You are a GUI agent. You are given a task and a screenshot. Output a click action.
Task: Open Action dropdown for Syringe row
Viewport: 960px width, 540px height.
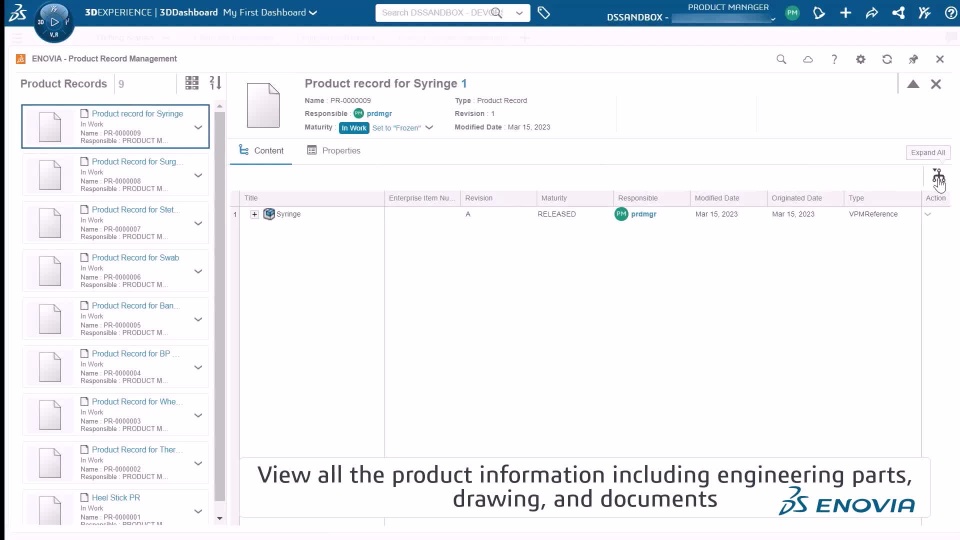click(928, 214)
